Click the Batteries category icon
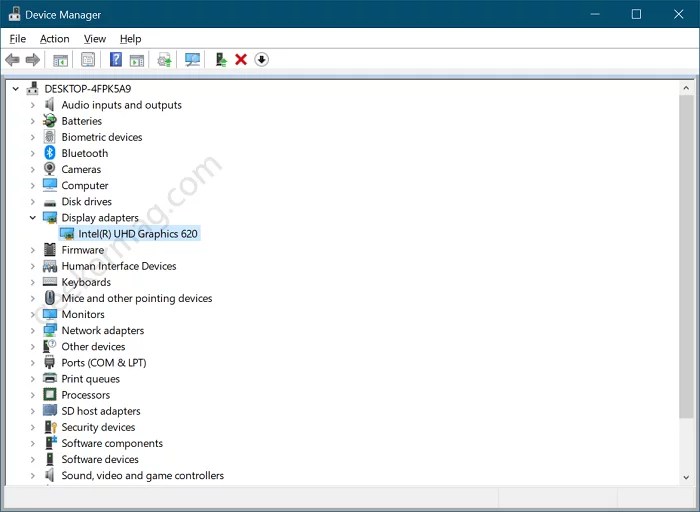The image size is (700, 512). pos(50,121)
